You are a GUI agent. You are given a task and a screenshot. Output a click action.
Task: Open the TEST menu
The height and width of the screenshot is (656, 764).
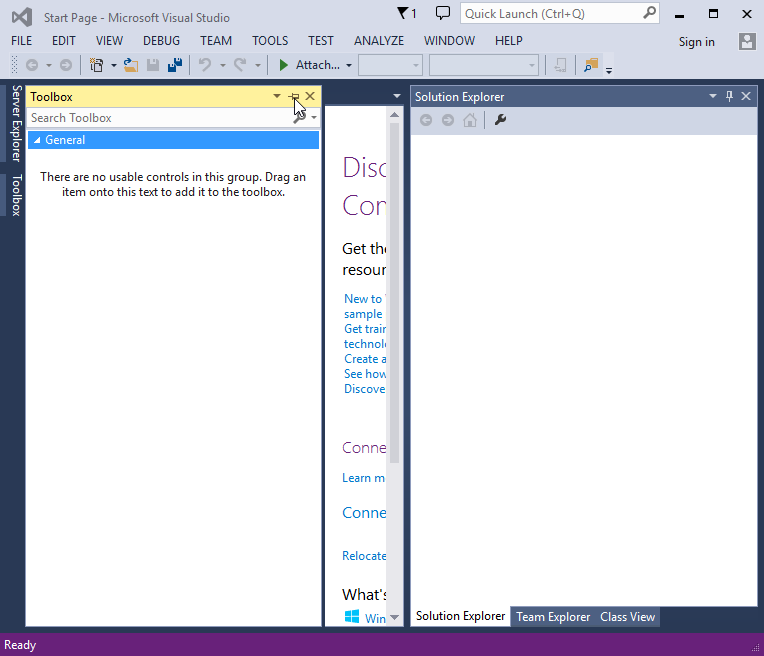[321, 41]
